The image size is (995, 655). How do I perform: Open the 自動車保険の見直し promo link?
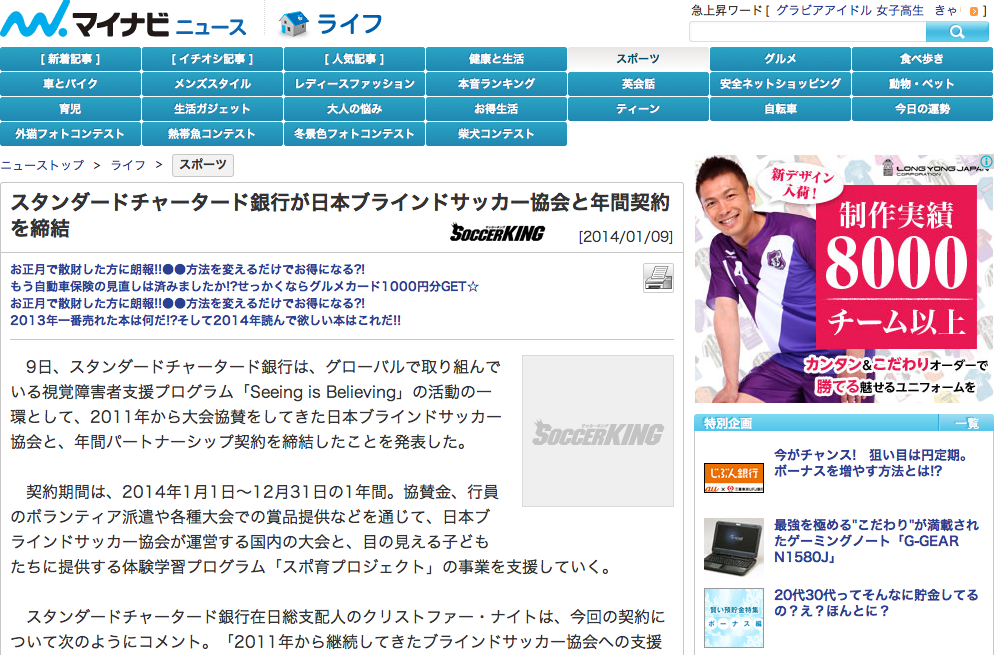[x=245, y=286]
